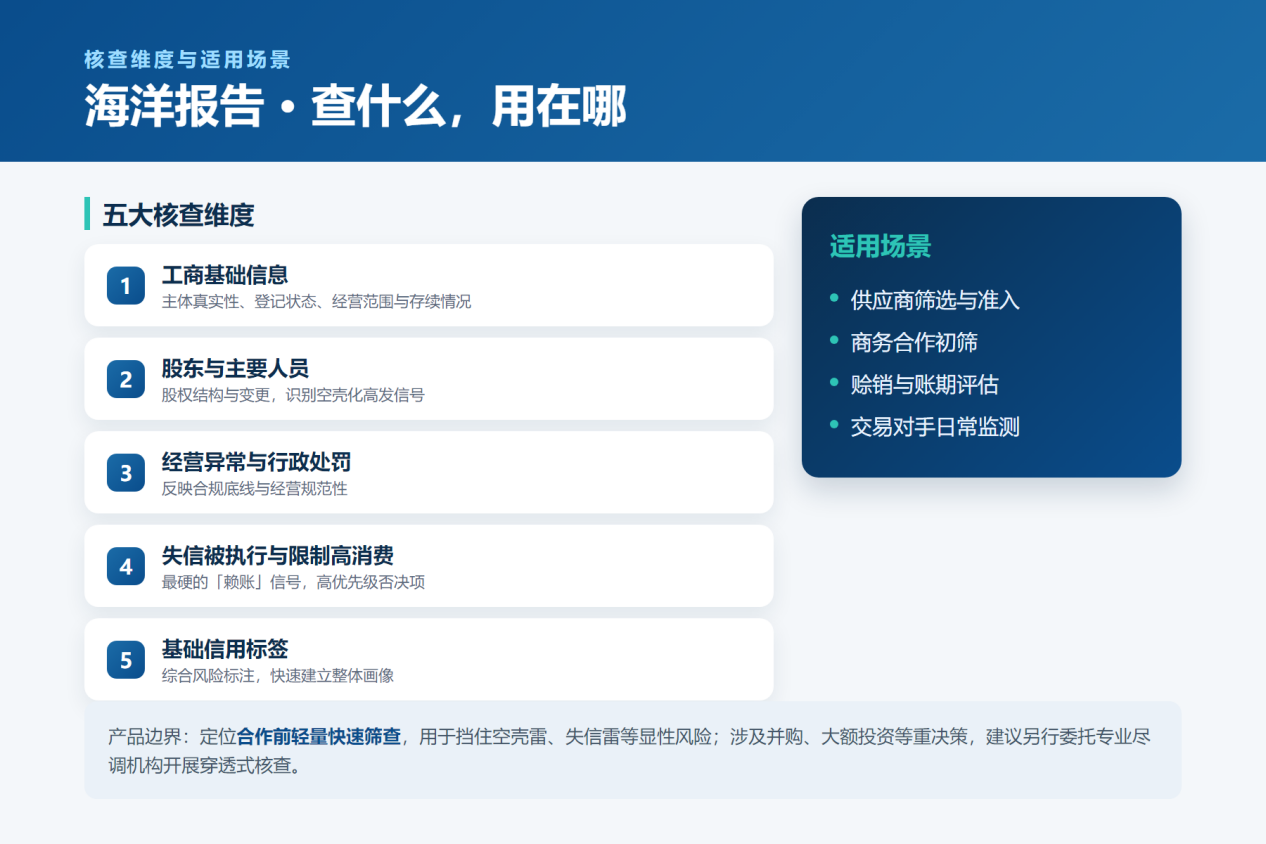Viewport: 1266px width, 844px height.
Task: Select the description "最硬的「赖账」信号，高优先级否决项"
Action: [x=293, y=582]
